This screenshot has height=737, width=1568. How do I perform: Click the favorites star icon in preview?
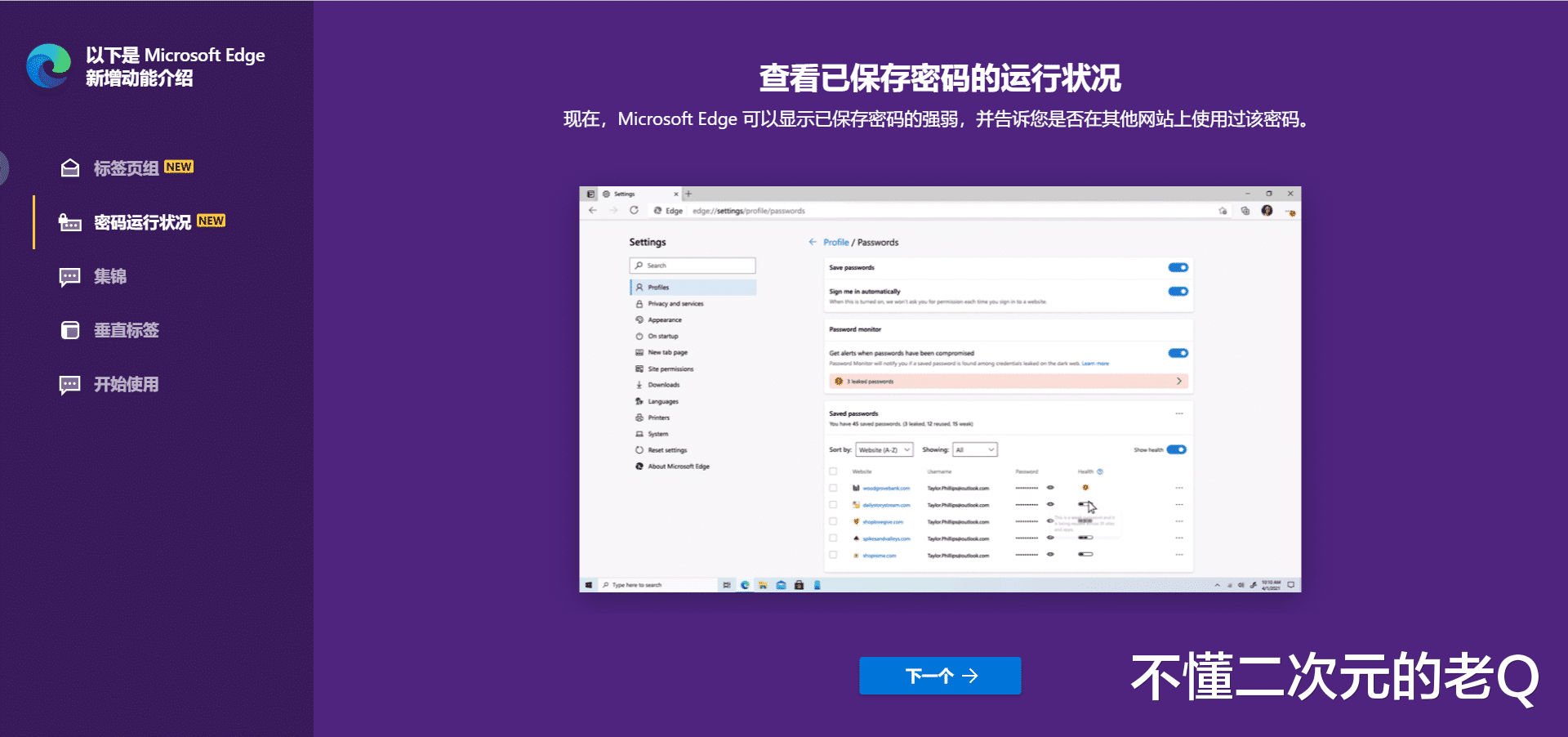[x=1223, y=211]
